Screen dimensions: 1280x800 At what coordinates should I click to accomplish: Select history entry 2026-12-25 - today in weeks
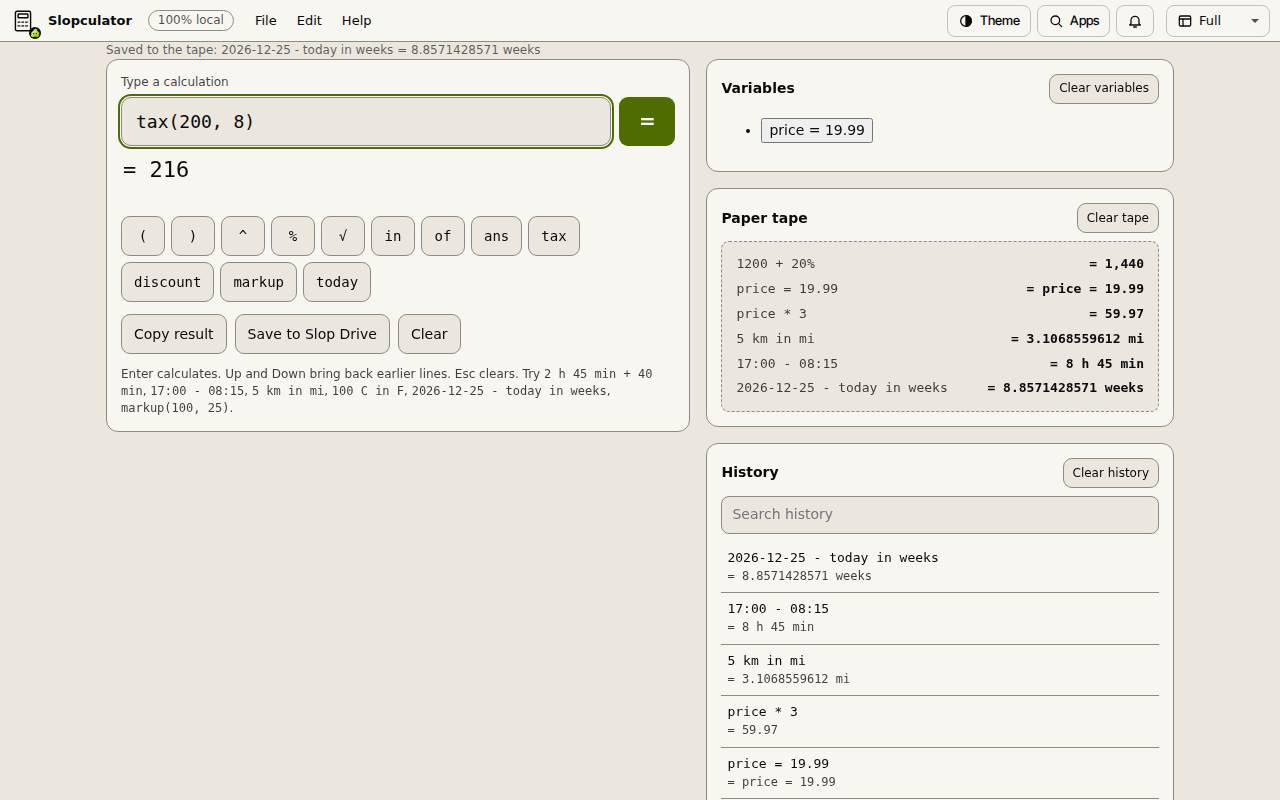(x=940, y=566)
